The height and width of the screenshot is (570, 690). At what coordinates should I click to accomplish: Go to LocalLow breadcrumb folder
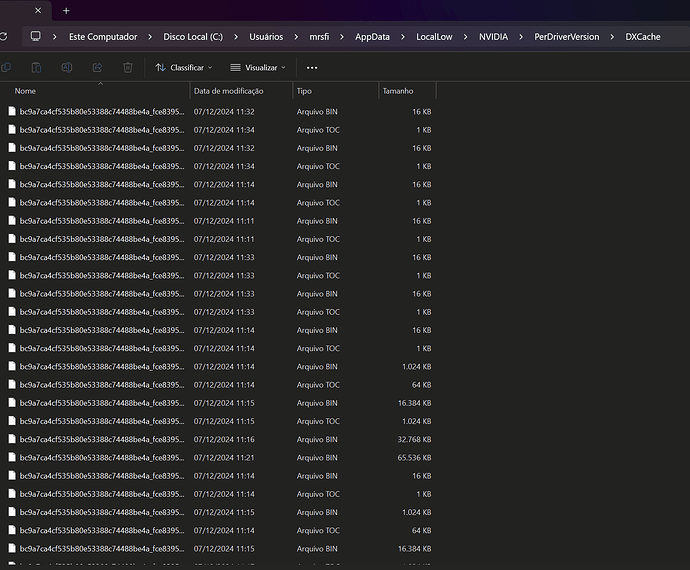pyautogui.click(x=434, y=37)
